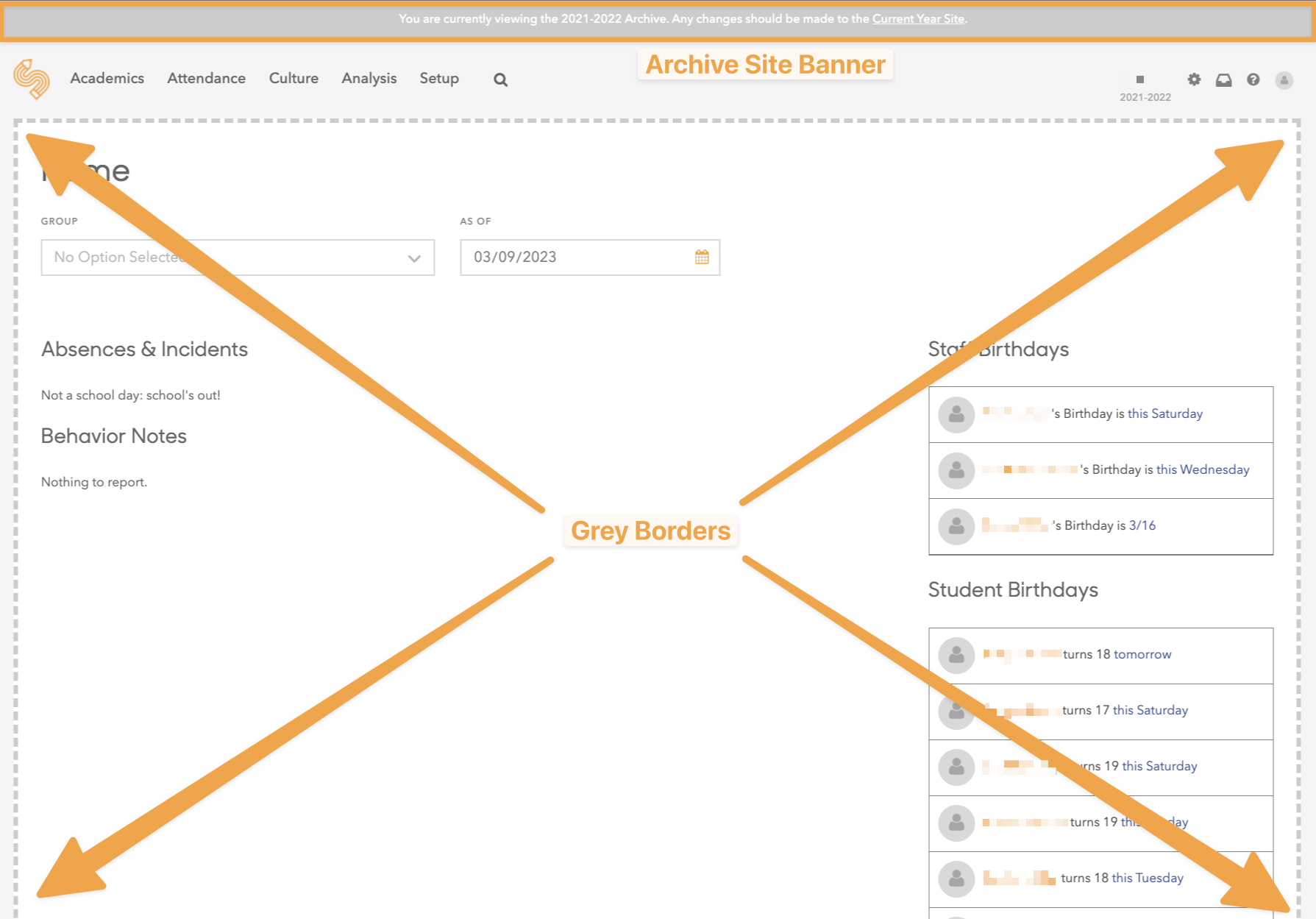Open the Academics menu
The width and height of the screenshot is (1316, 919).
click(107, 78)
